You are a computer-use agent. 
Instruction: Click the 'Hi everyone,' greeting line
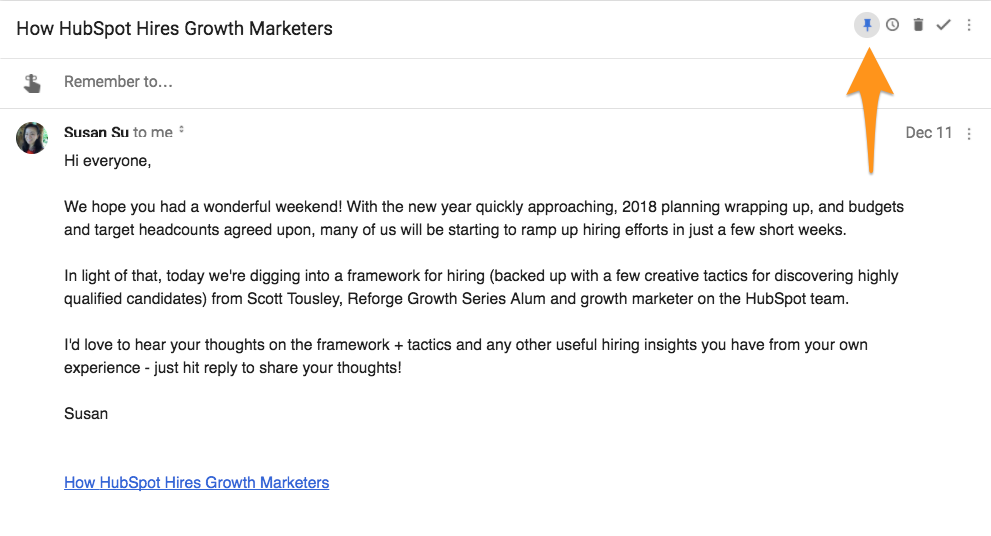coord(107,159)
